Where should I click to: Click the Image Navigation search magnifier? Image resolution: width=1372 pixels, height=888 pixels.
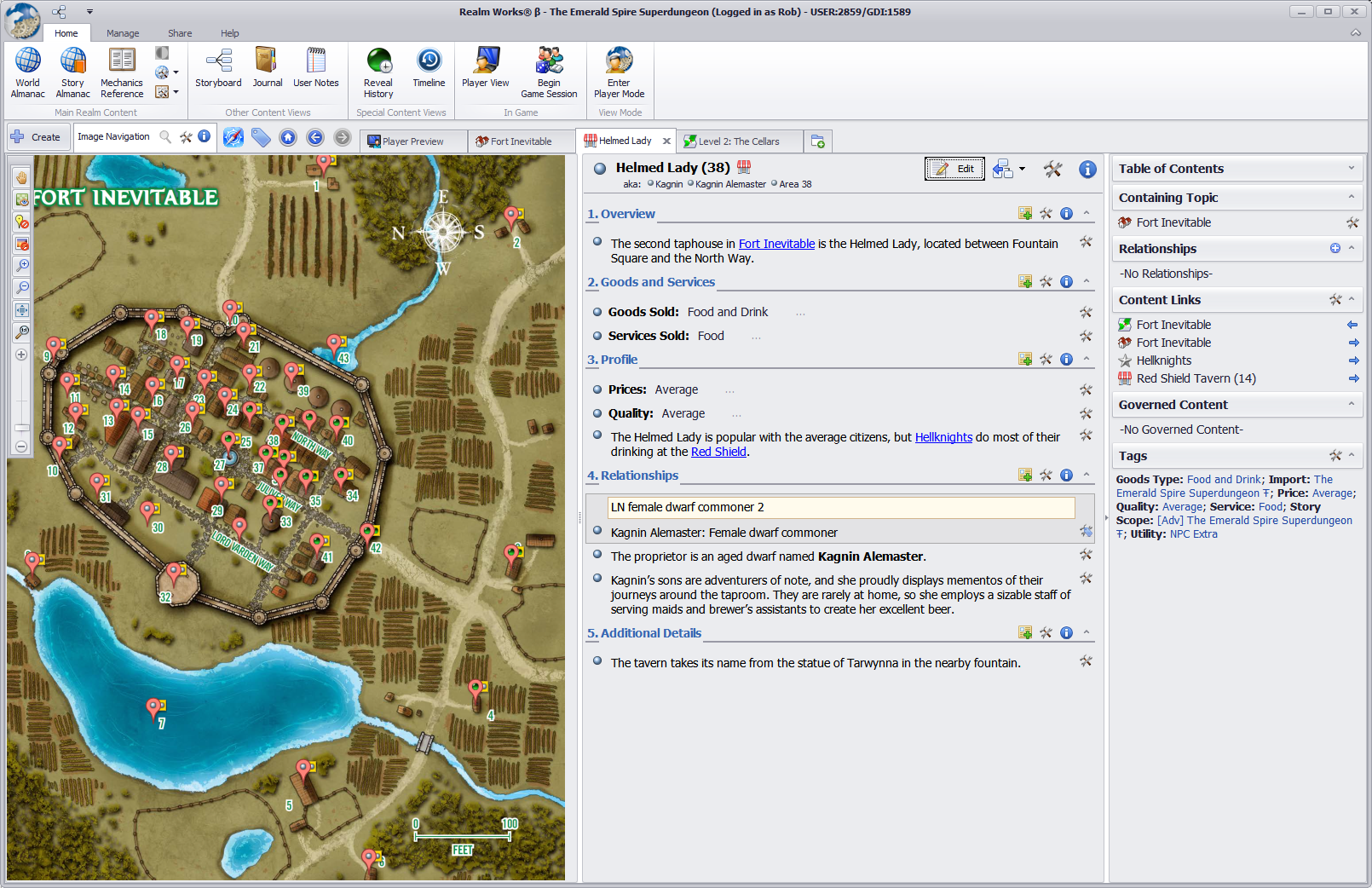pos(165,136)
